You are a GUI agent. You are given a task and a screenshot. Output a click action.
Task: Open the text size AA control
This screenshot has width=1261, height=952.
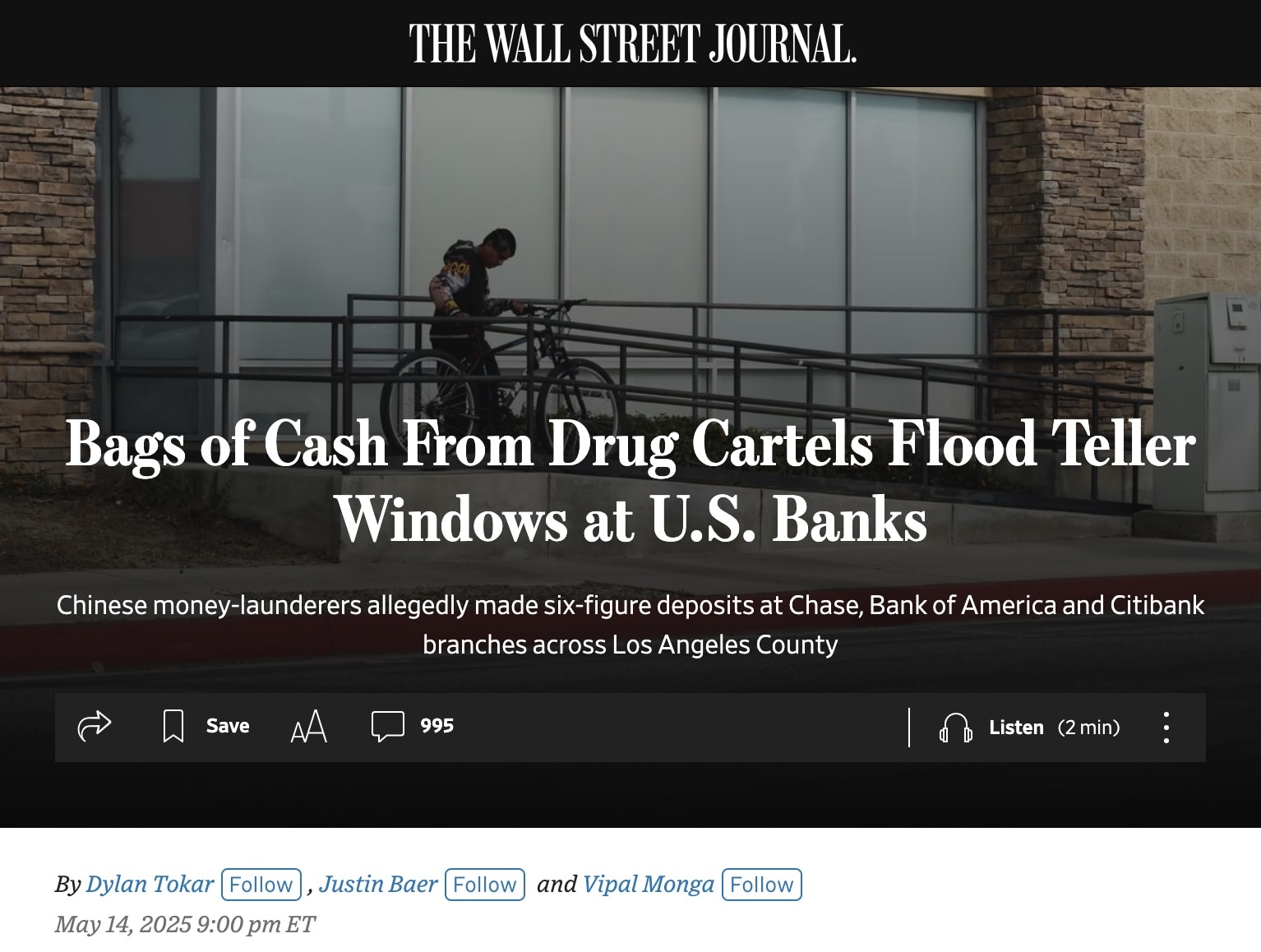[309, 727]
